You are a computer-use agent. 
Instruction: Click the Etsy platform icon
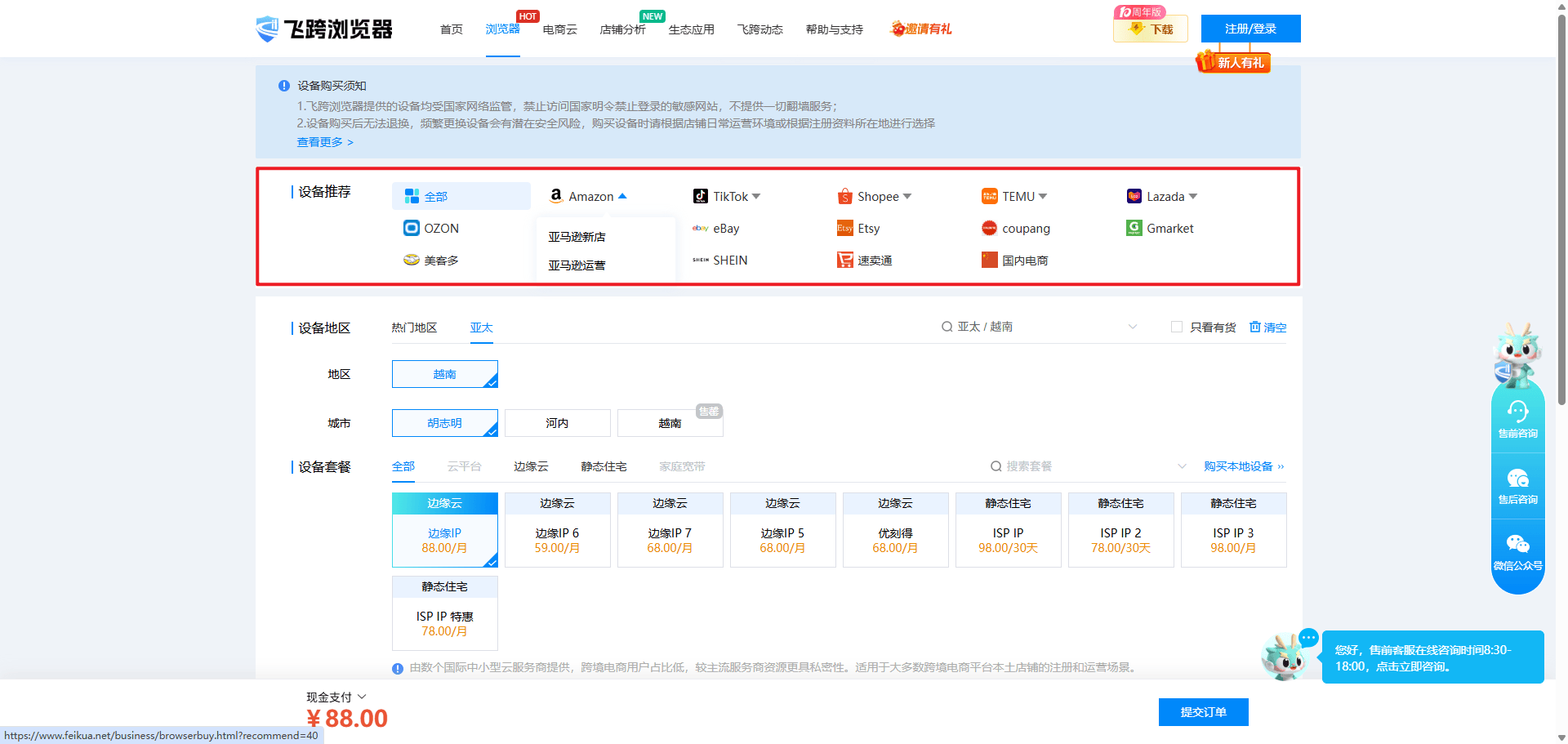844,229
